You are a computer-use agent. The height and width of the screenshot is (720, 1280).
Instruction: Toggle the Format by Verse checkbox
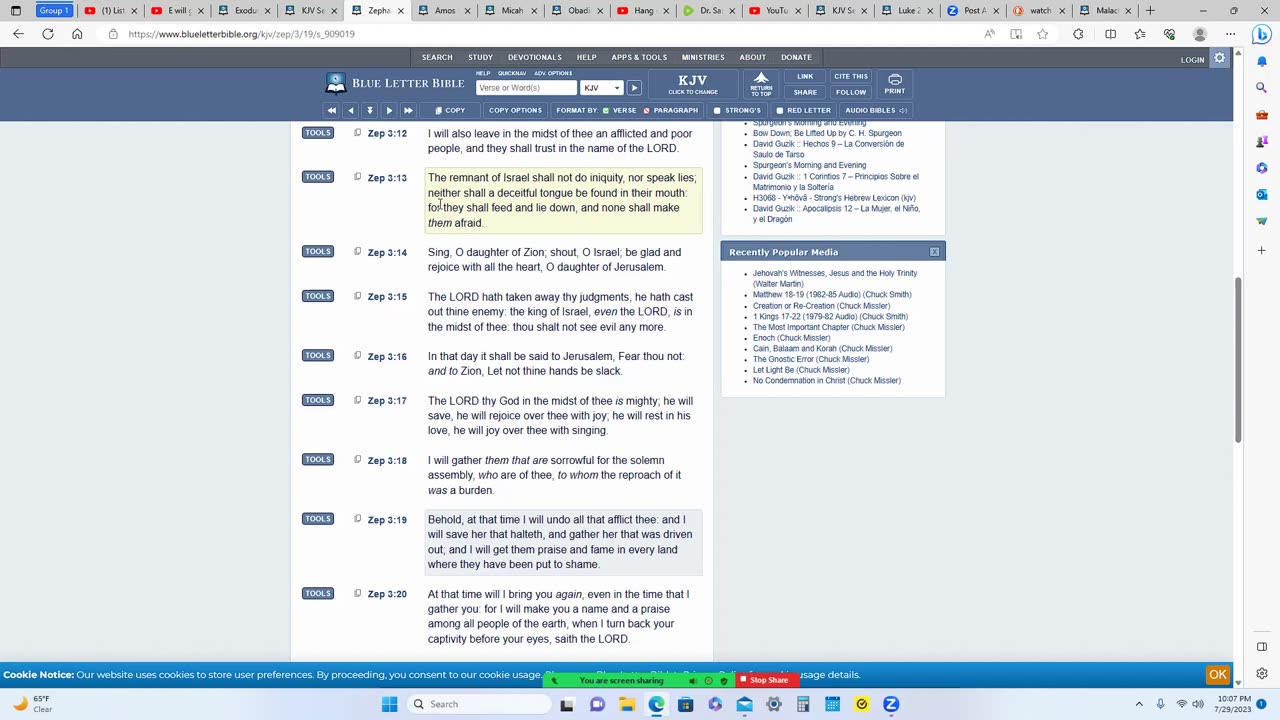606,111
